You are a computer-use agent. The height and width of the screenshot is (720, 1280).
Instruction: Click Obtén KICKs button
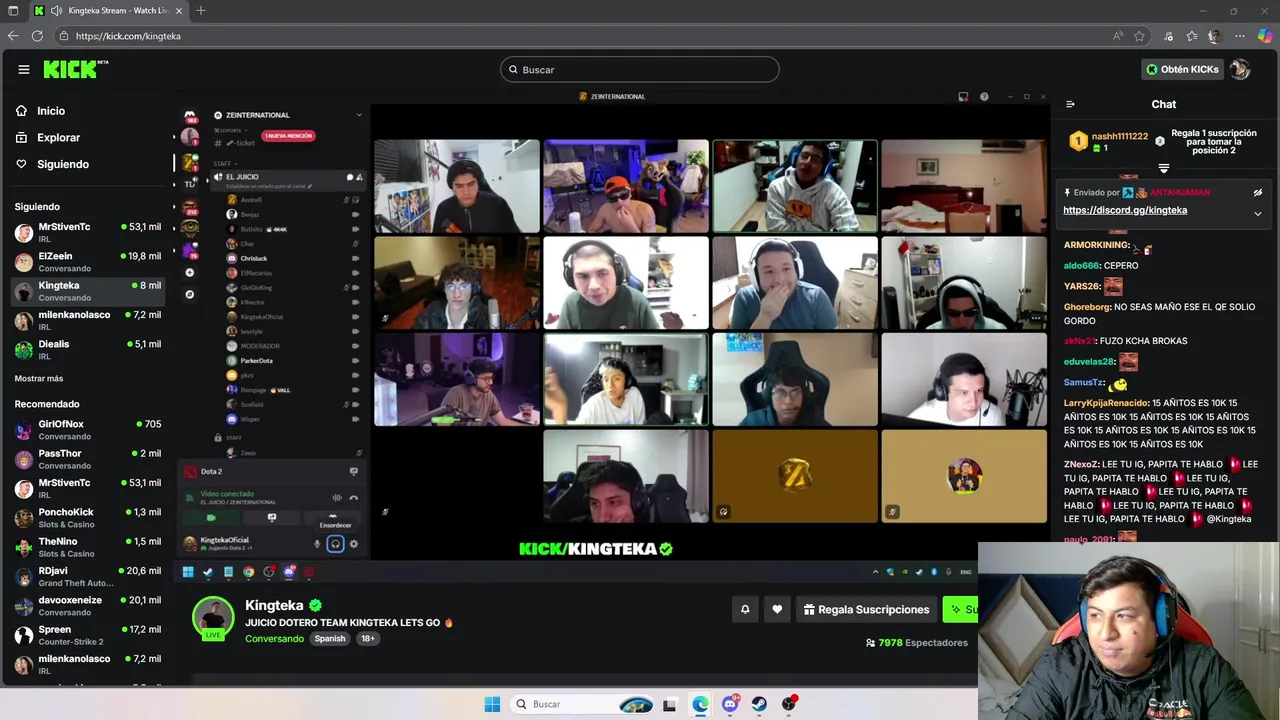pos(1182,69)
